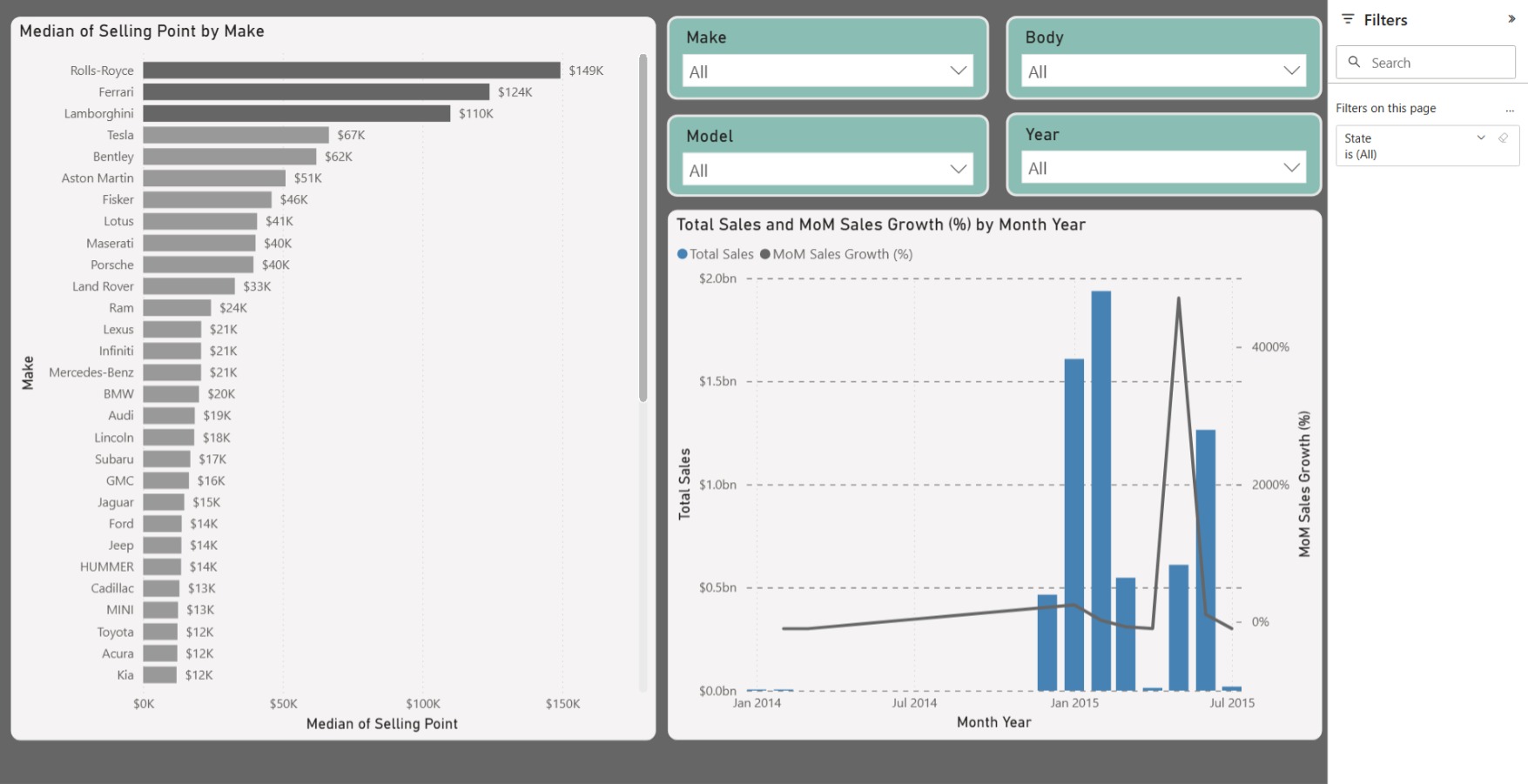The height and width of the screenshot is (784, 1528).
Task: Select the Rolls-Royce bar in the chart
Action: [x=352, y=70]
